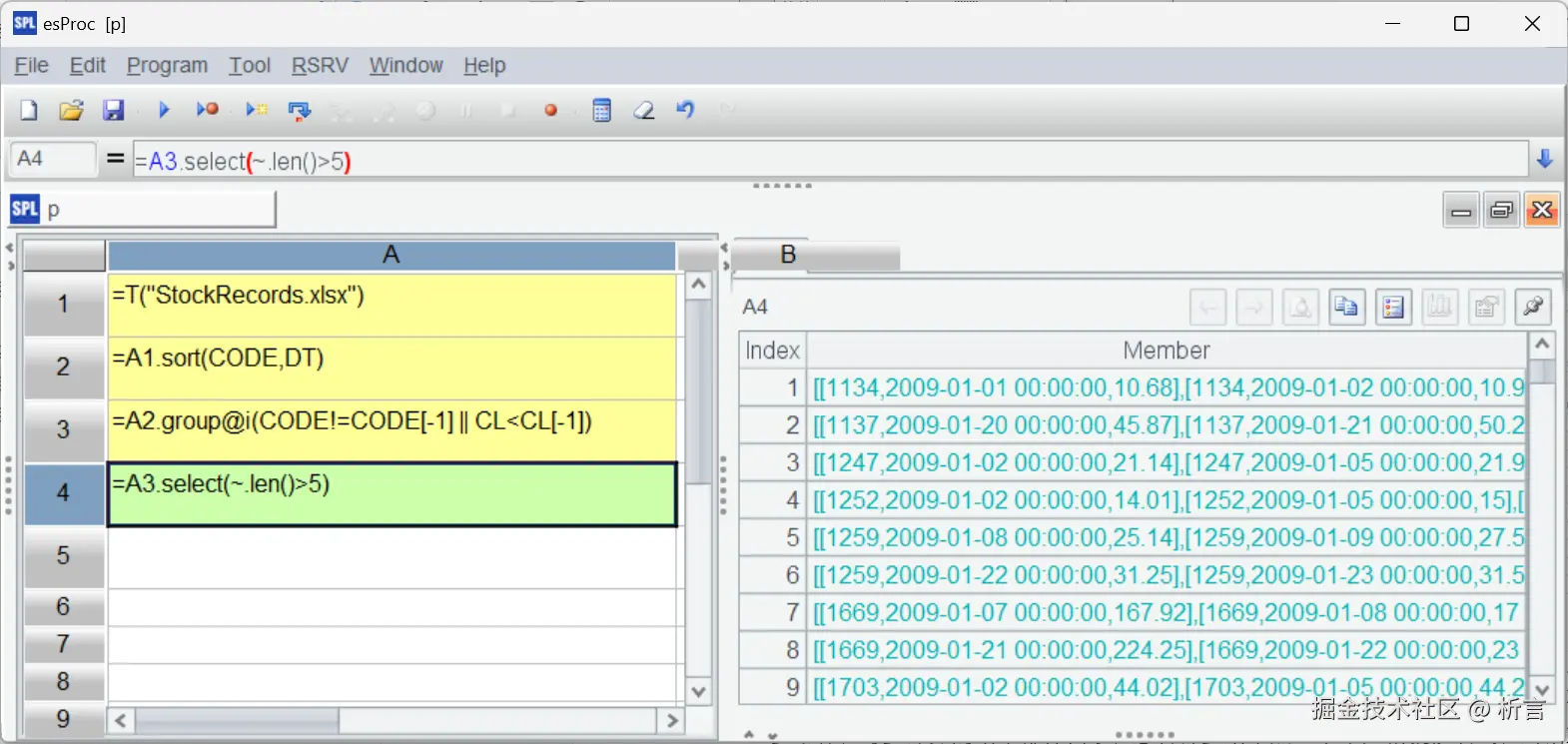Image resolution: width=1568 pixels, height=744 pixels.
Task: Click the Index column header
Action: pyautogui.click(x=772, y=351)
